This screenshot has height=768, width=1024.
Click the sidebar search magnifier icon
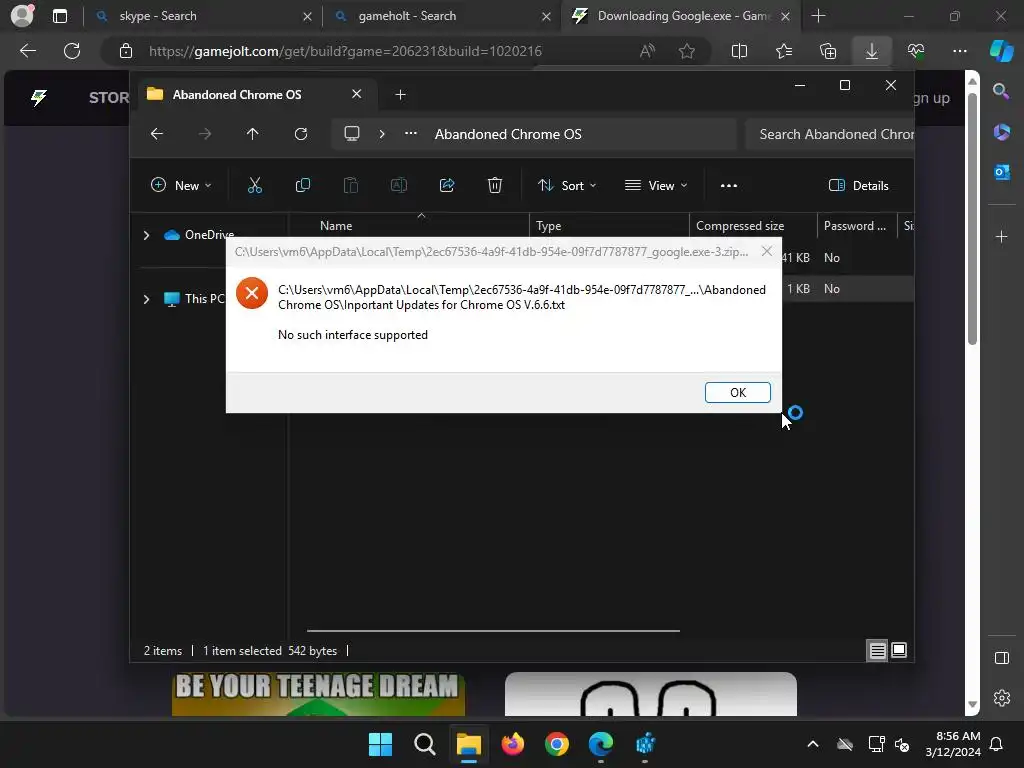click(x=1001, y=91)
